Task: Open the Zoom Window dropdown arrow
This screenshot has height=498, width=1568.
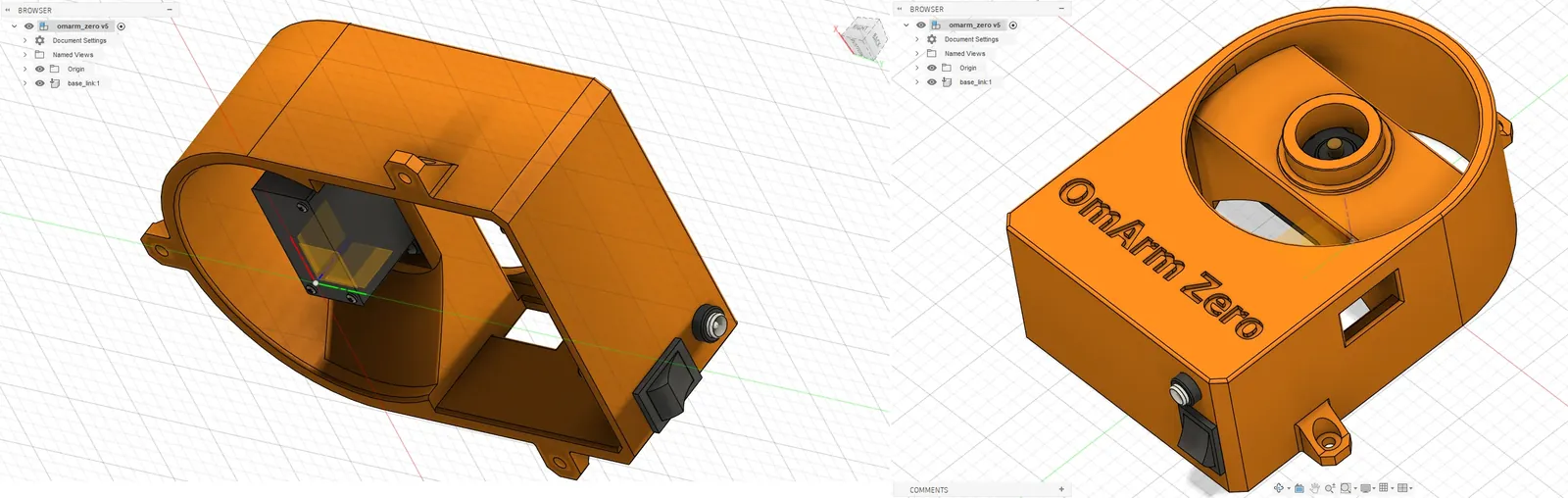Action: tap(1355, 488)
